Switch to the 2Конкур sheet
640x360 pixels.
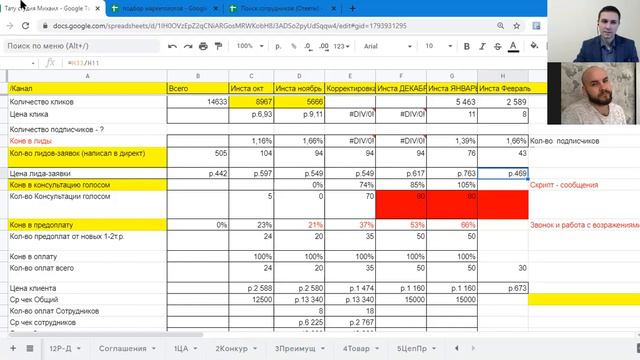231,348
